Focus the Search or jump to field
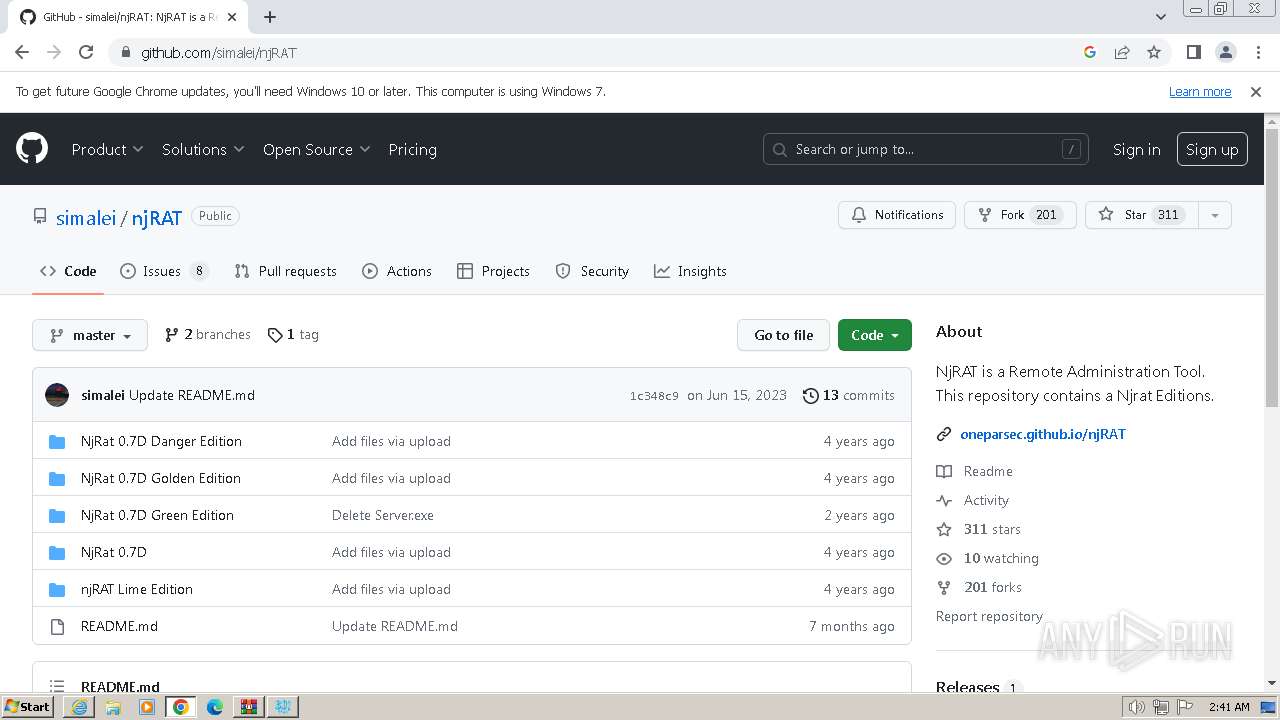 click(926, 149)
